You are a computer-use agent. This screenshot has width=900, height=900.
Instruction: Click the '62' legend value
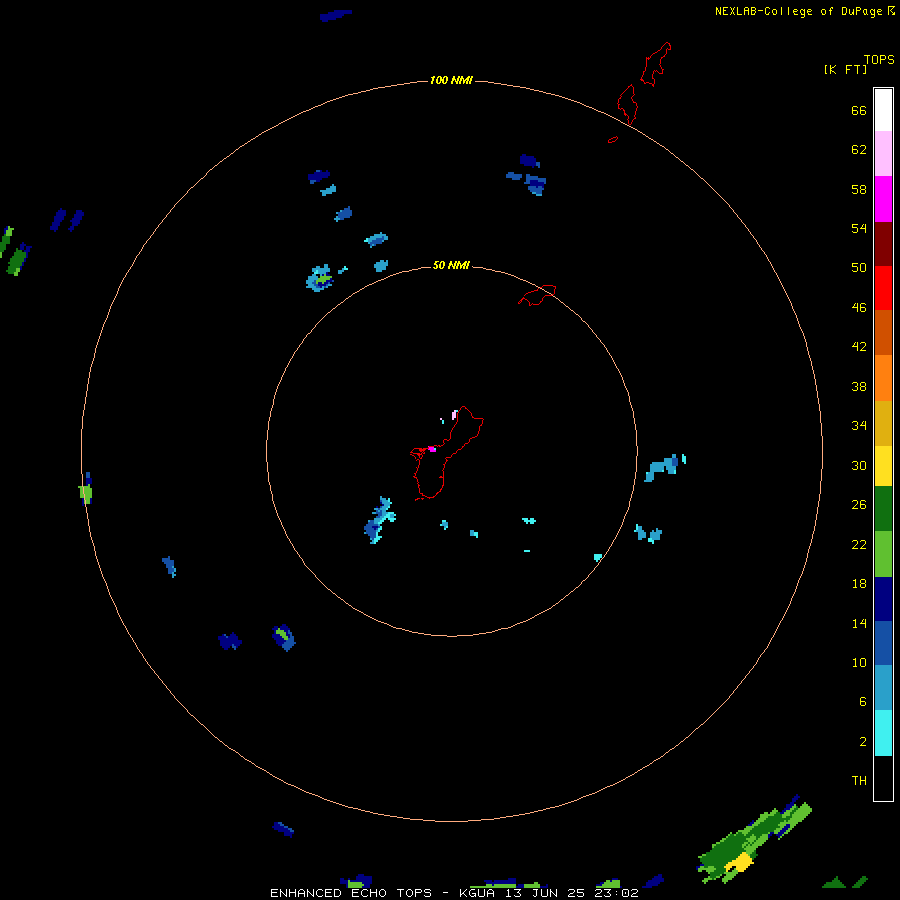click(859, 150)
